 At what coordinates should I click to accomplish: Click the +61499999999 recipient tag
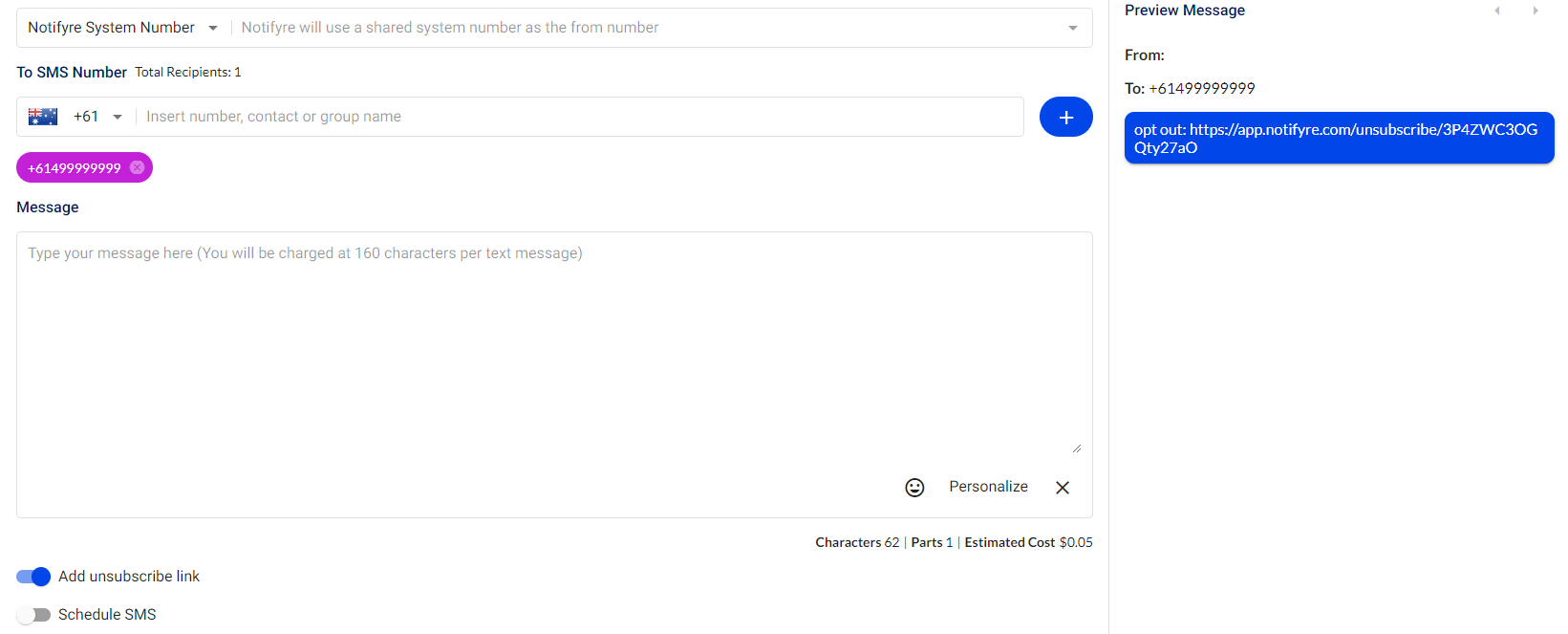[x=75, y=167]
